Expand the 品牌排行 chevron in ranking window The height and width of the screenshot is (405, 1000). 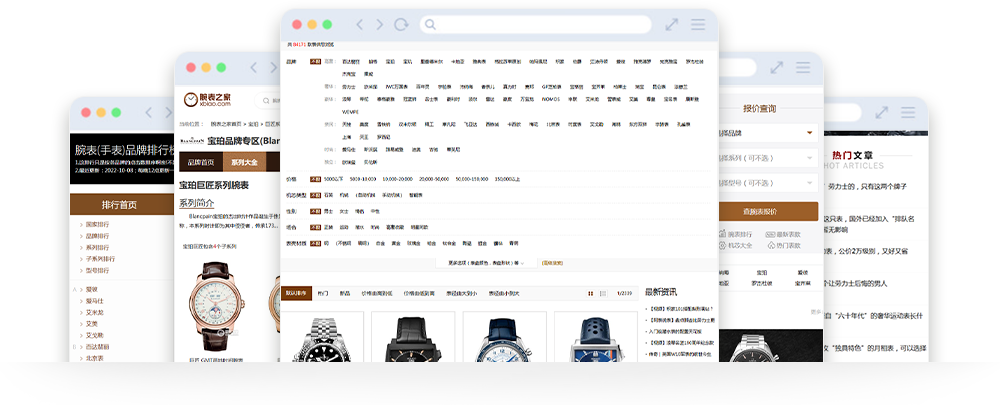coord(81,236)
